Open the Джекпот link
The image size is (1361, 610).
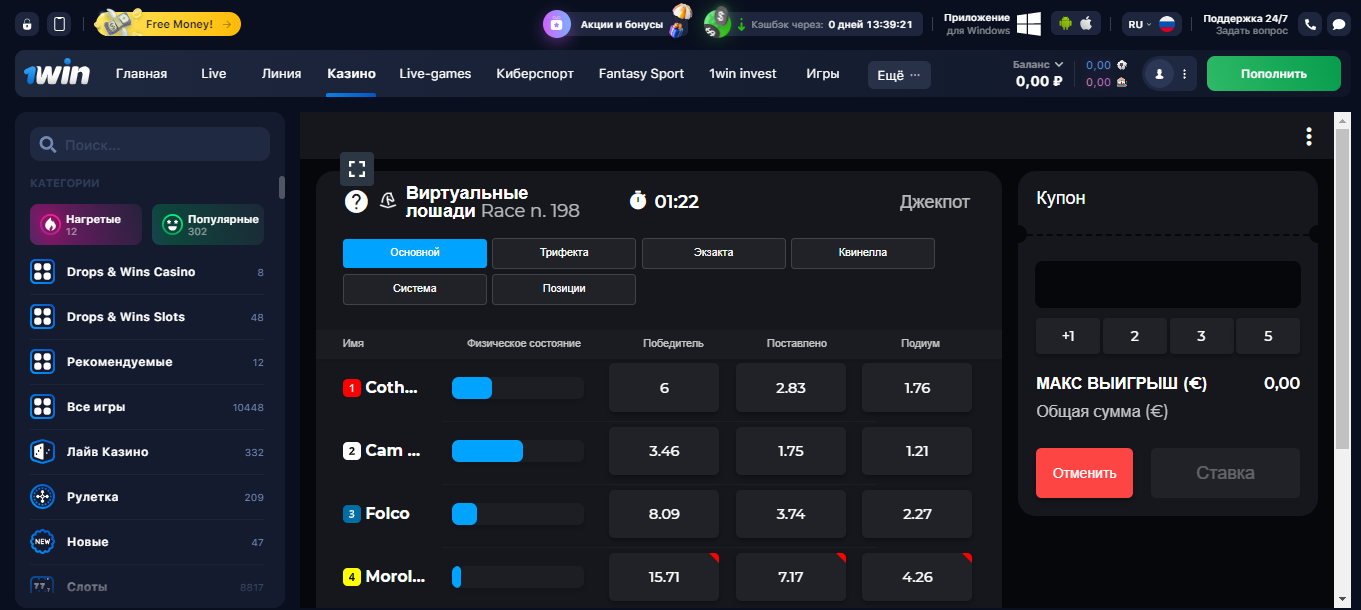pos(935,202)
